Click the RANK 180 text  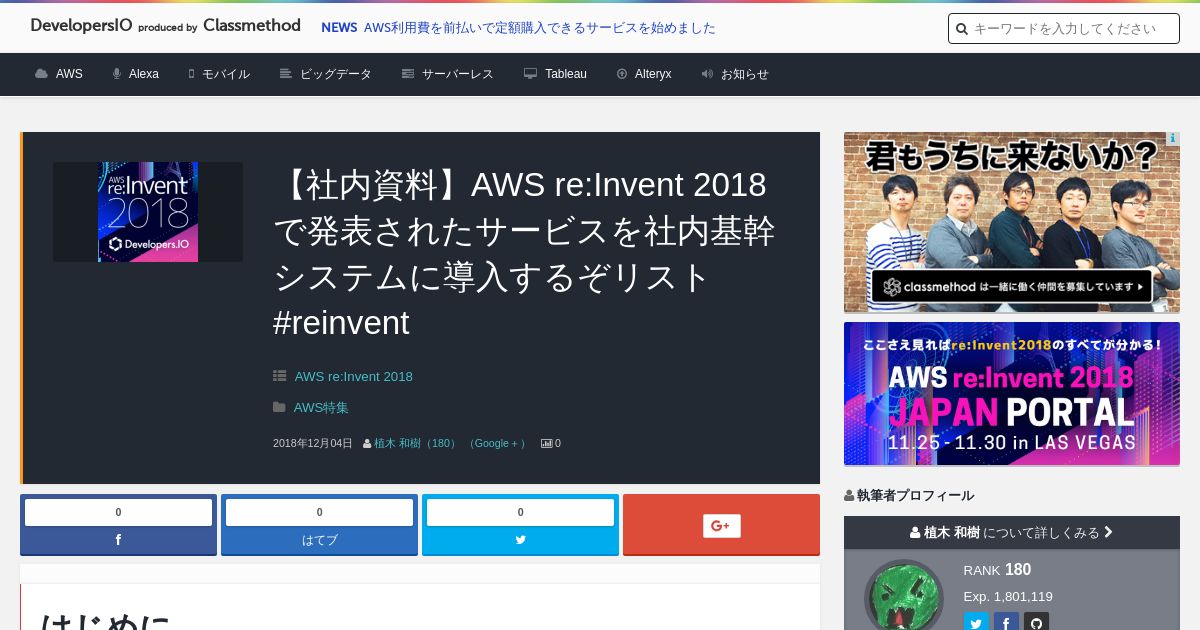[x=997, y=570]
